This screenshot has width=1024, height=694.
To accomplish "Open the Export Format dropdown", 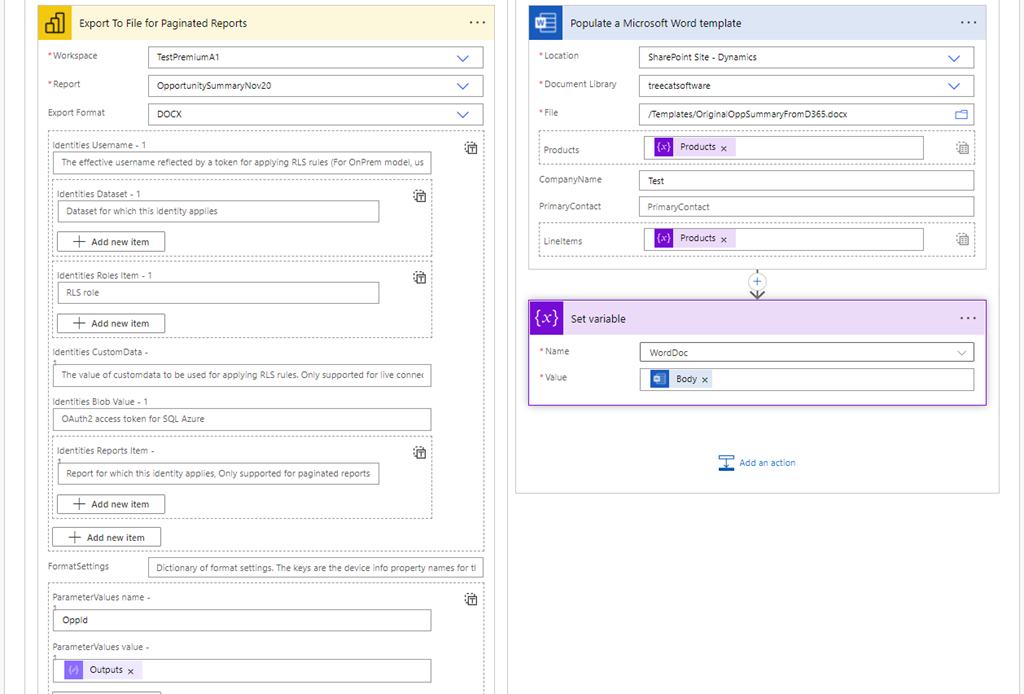I will click(x=463, y=114).
